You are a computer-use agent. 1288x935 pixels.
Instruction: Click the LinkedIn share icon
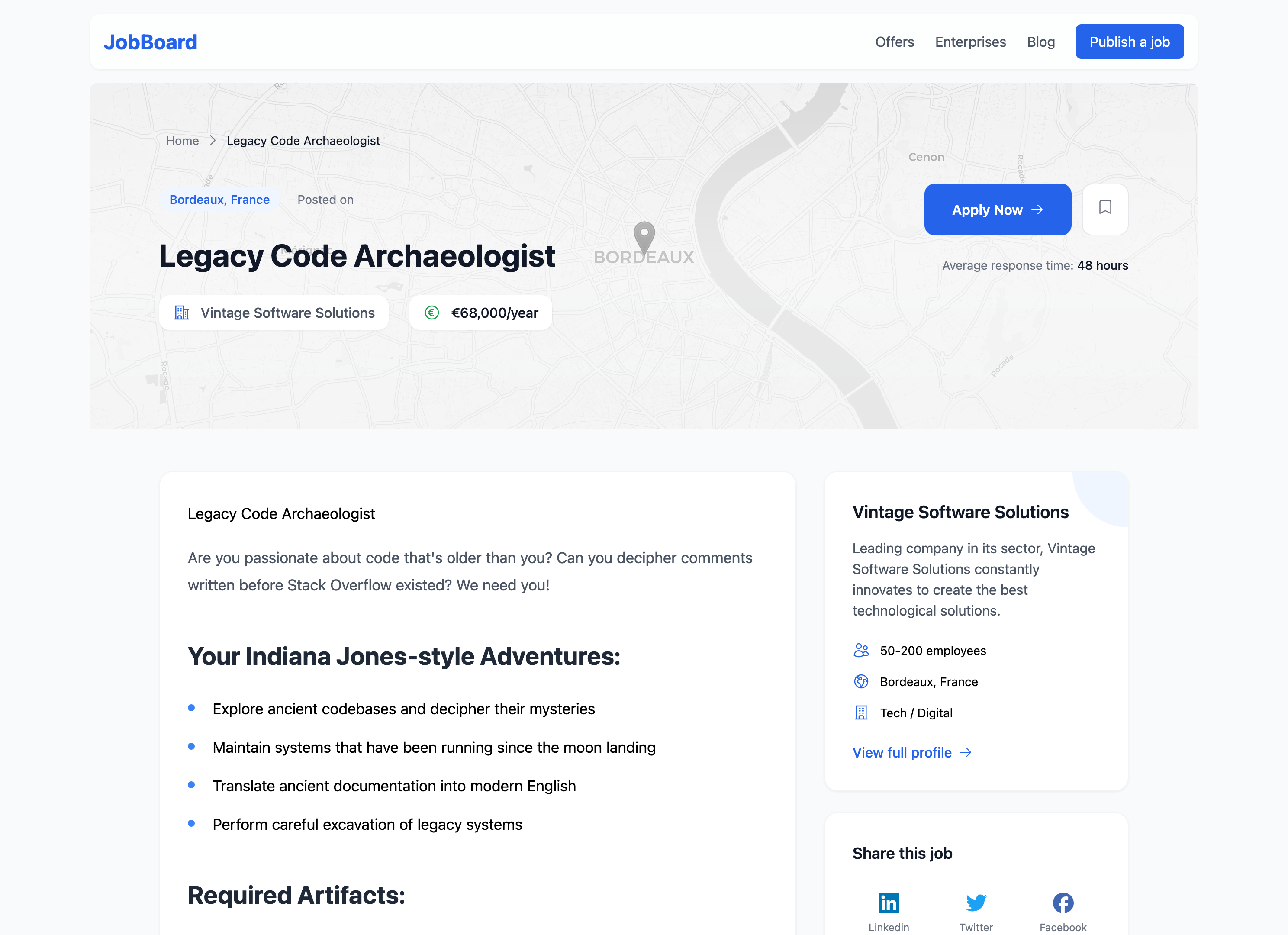888,902
